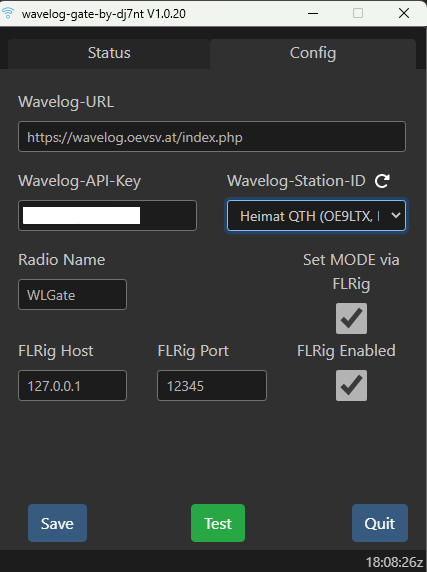This screenshot has height=572, width=427.
Task: Minimize the wavelog-gate window
Action: pos(313,13)
